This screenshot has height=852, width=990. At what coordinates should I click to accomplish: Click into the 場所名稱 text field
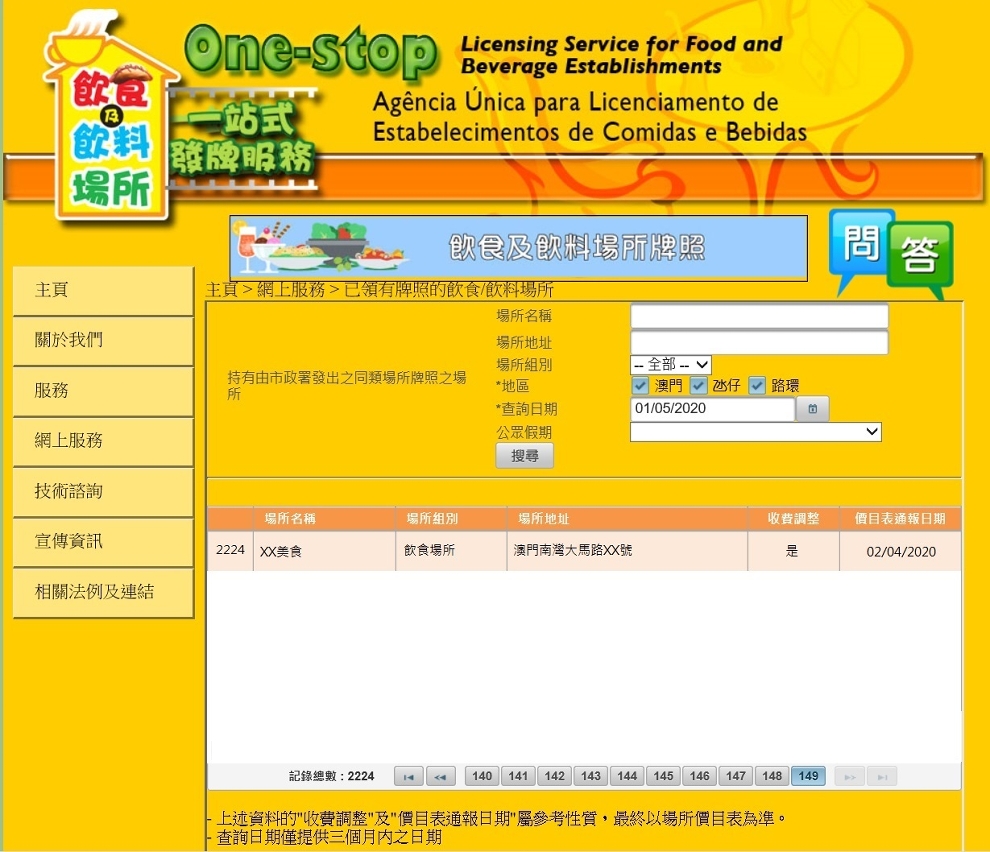(x=759, y=317)
